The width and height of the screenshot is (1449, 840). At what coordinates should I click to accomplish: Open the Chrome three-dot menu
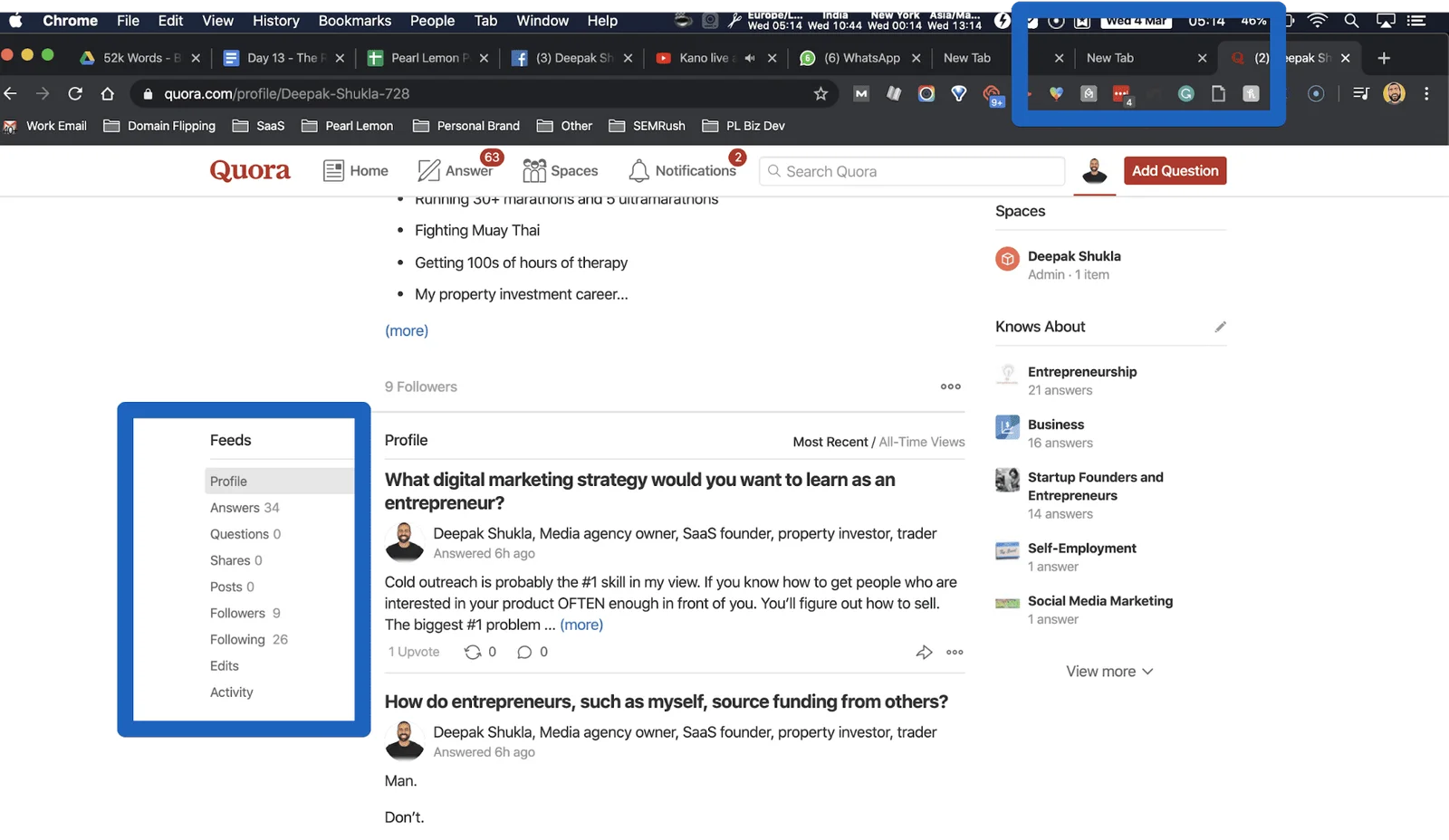(1426, 93)
